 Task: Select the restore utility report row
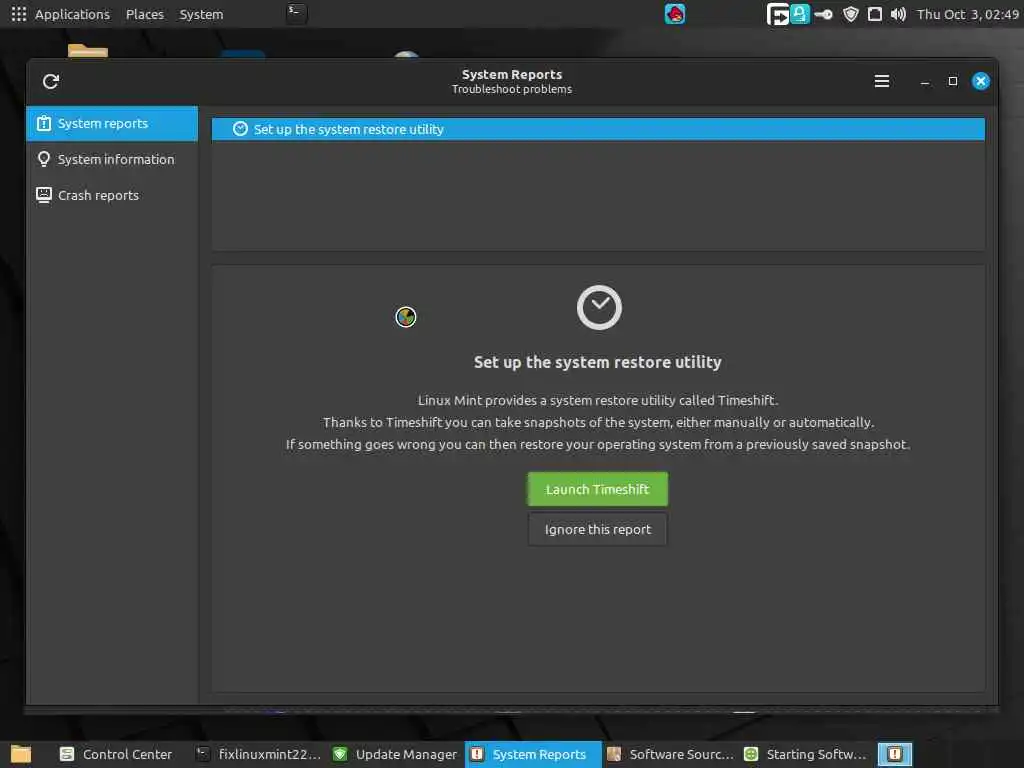[598, 129]
